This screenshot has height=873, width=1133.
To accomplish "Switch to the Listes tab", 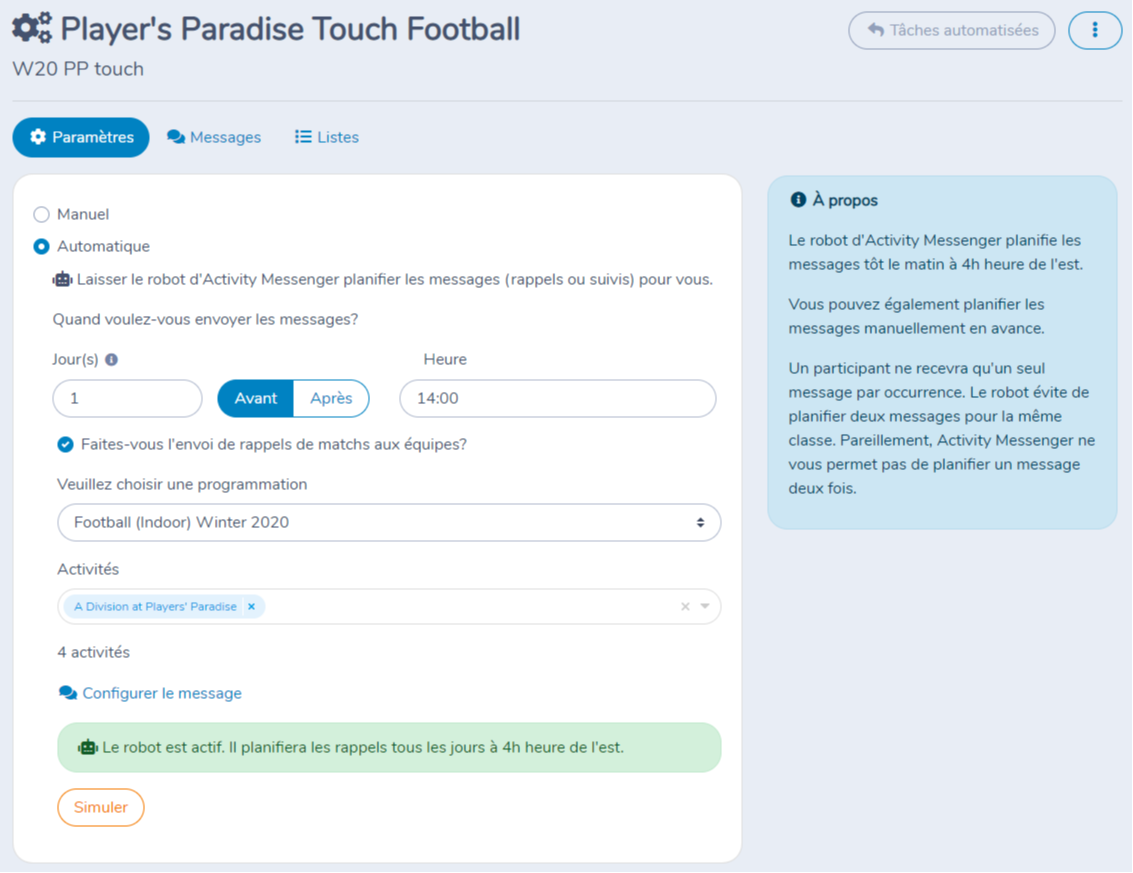I will 327,137.
